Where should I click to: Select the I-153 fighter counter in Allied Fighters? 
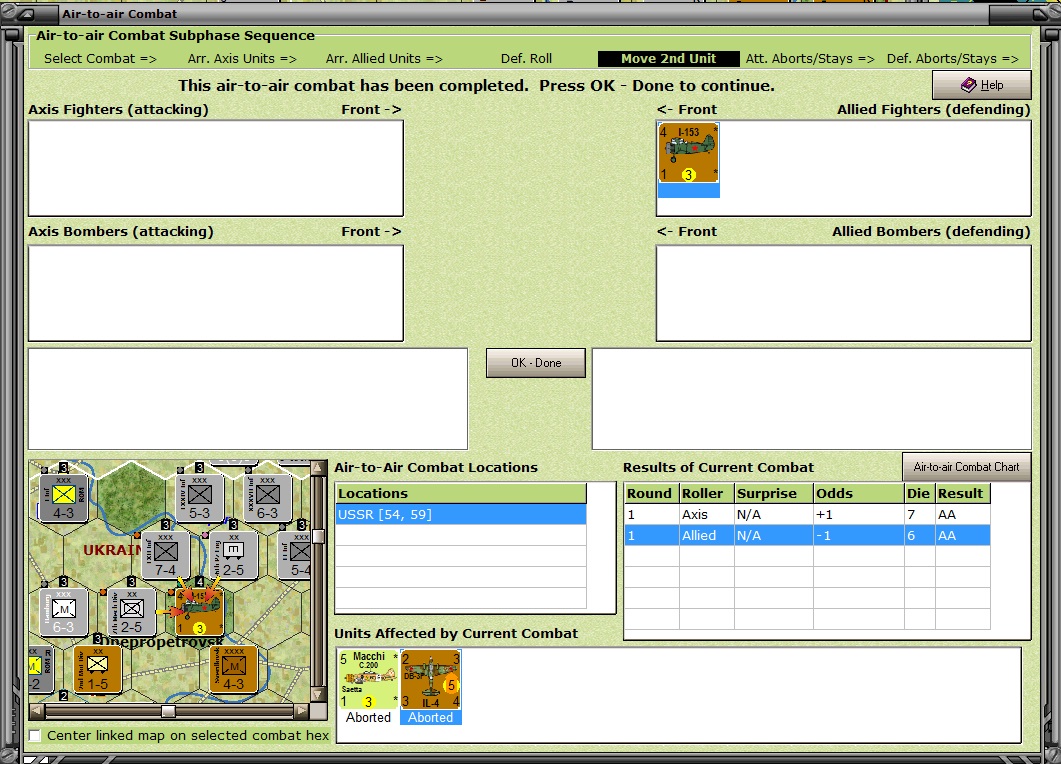(x=688, y=153)
